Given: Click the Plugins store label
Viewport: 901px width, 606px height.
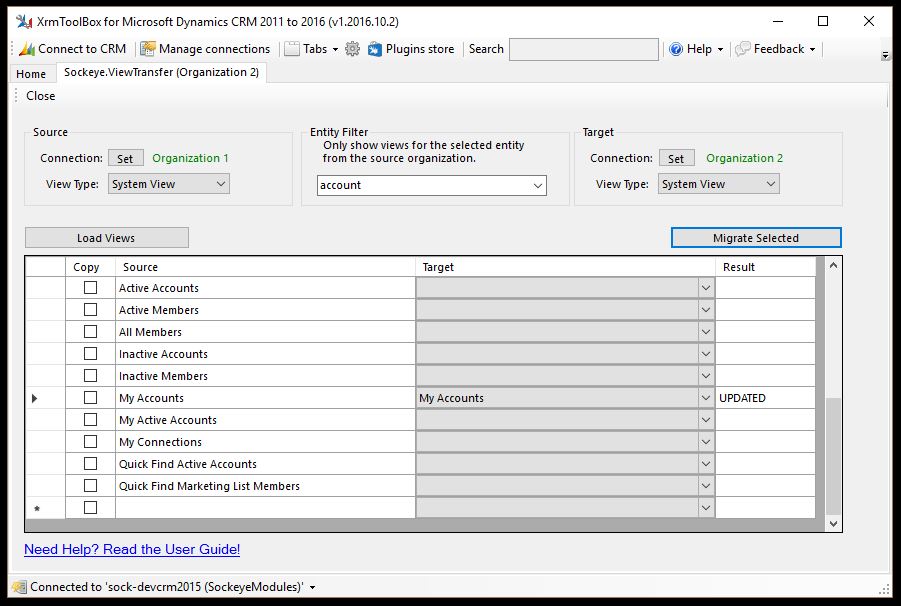Looking at the screenshot, I should [x=420, y=49].
